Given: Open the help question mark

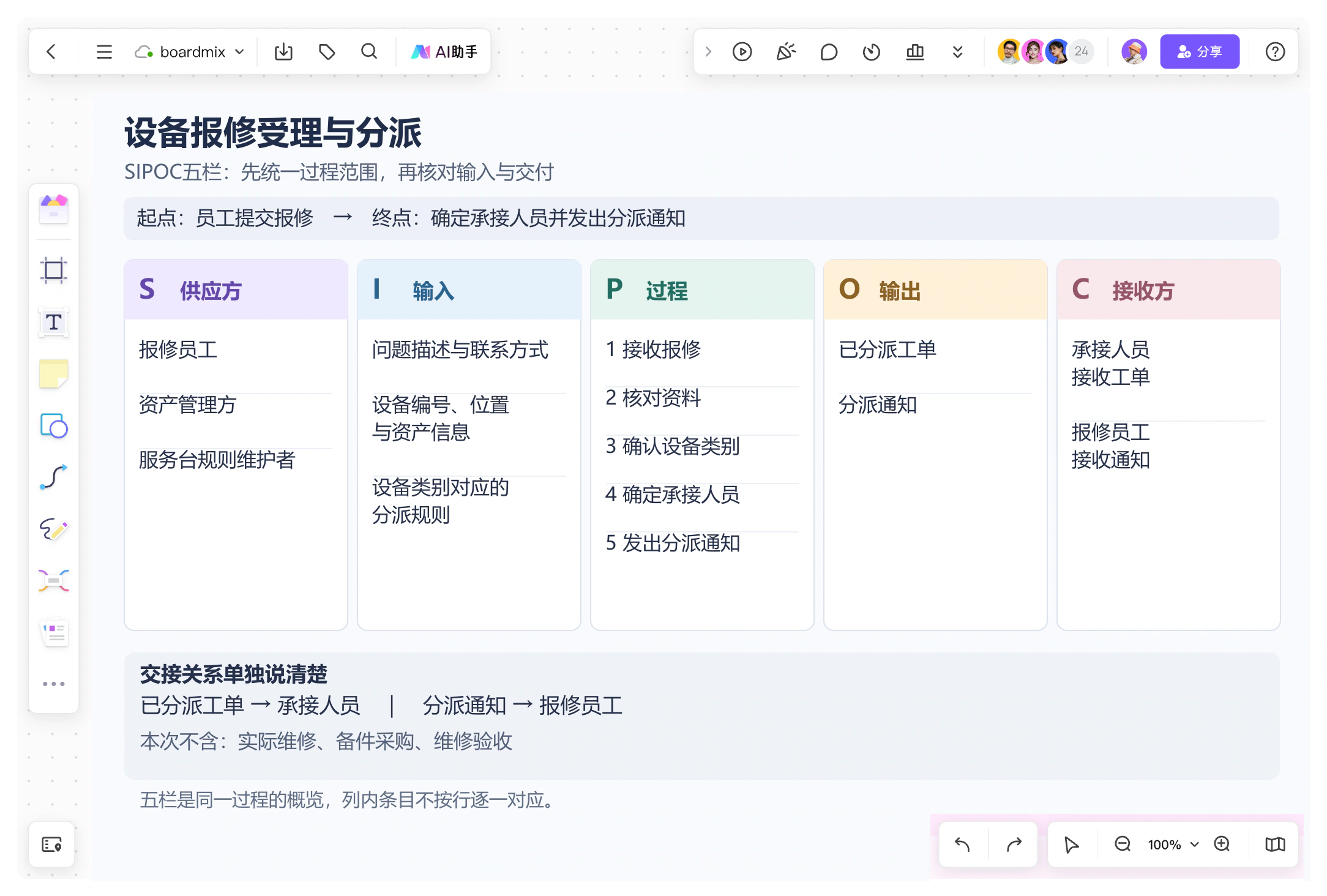Looking at the screenshot, I should click(1275, 52).
